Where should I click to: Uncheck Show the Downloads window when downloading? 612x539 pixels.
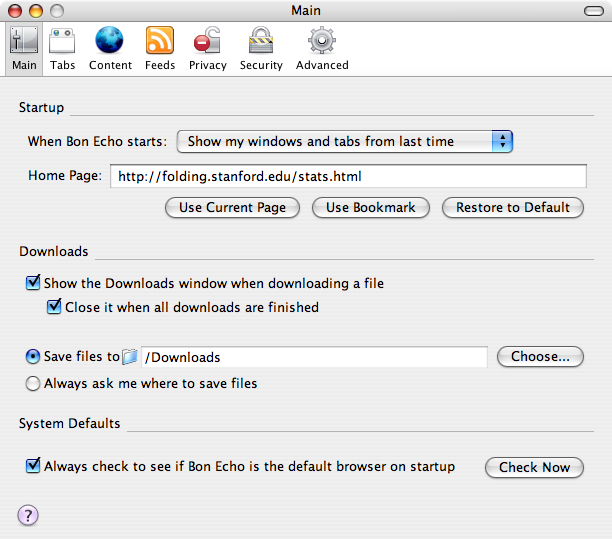click(x=33, y=283)
